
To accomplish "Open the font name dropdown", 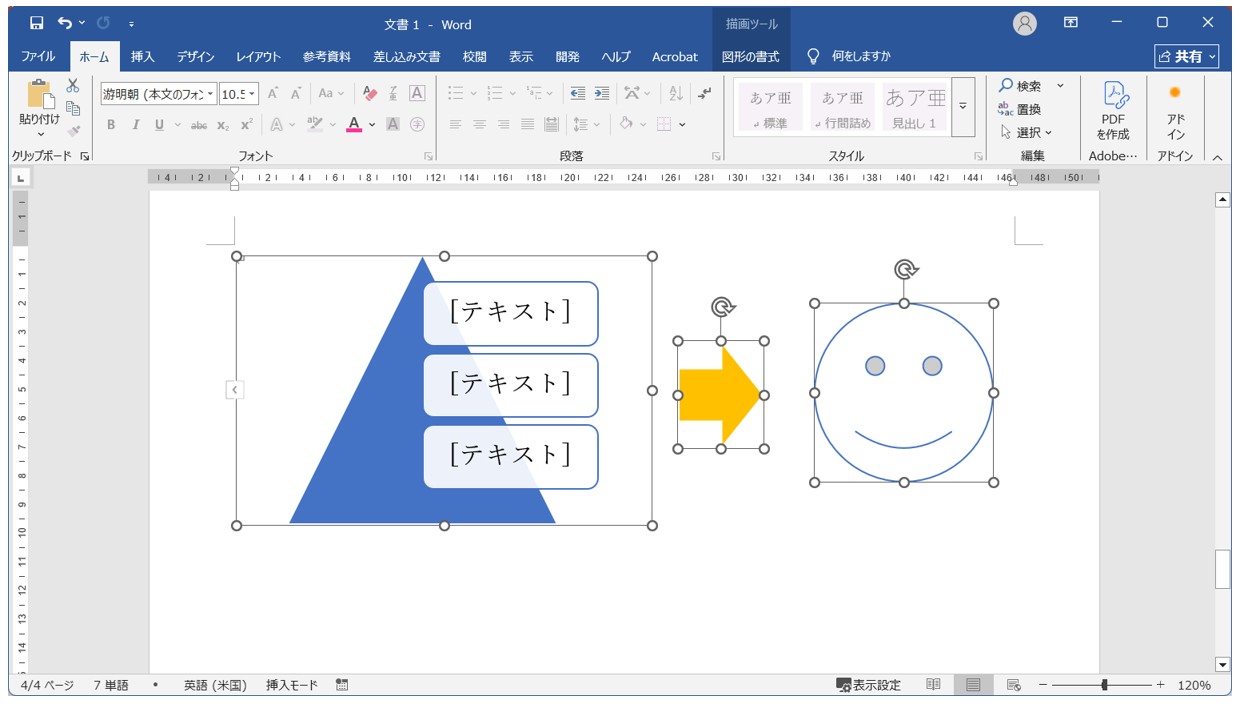I will 211,94.
